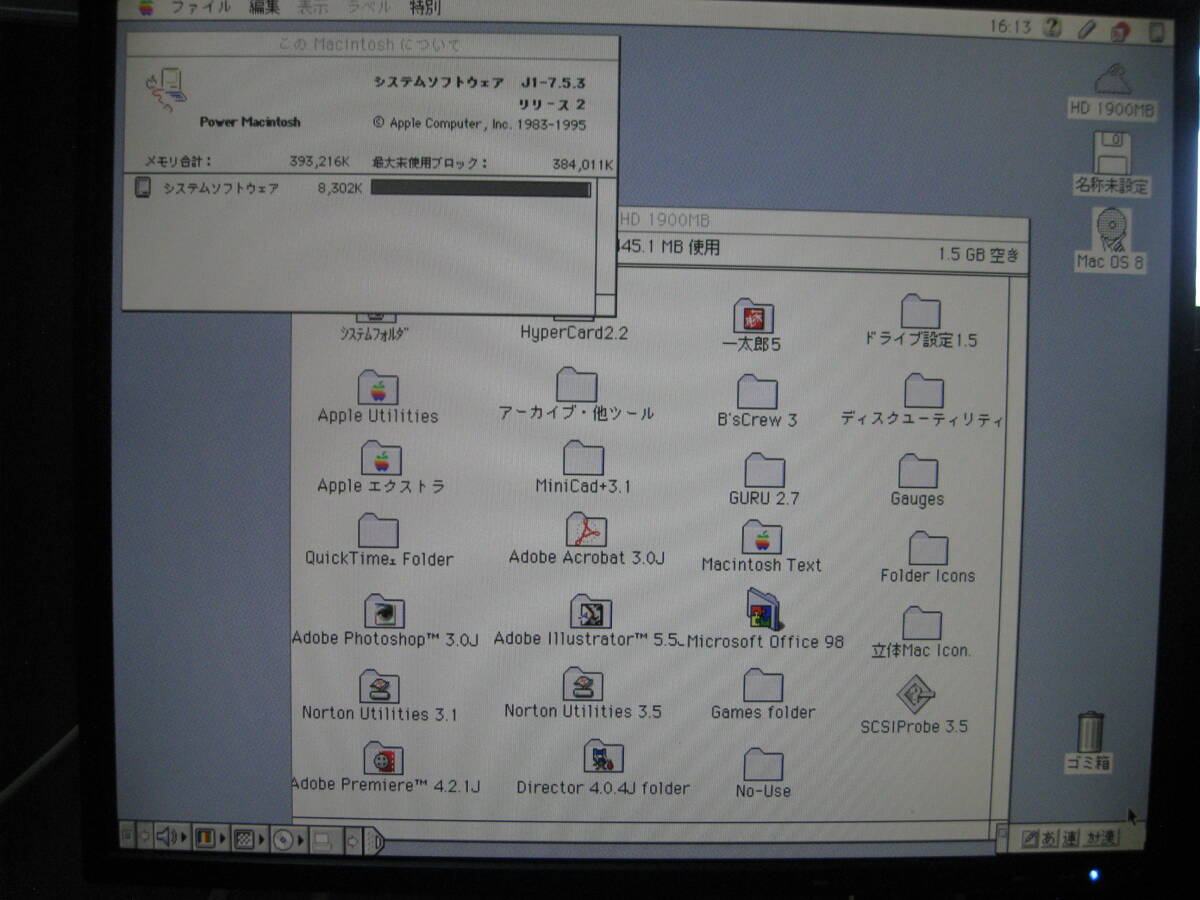Viewport: 1200px width, 900px height.
Task: Select the 立体Mac Icon. folder
Action: click(x=922, y=622)
